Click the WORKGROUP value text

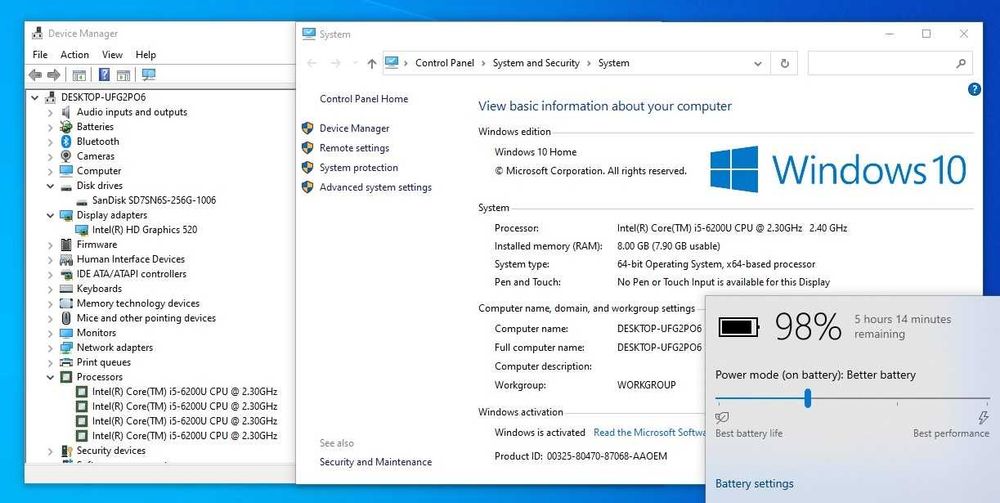coord(646,386)
